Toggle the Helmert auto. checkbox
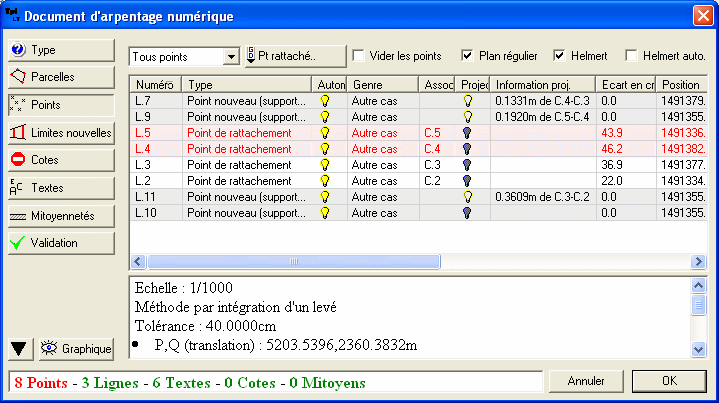The width and height of the screenshot is (719, 403). (631, 56)
